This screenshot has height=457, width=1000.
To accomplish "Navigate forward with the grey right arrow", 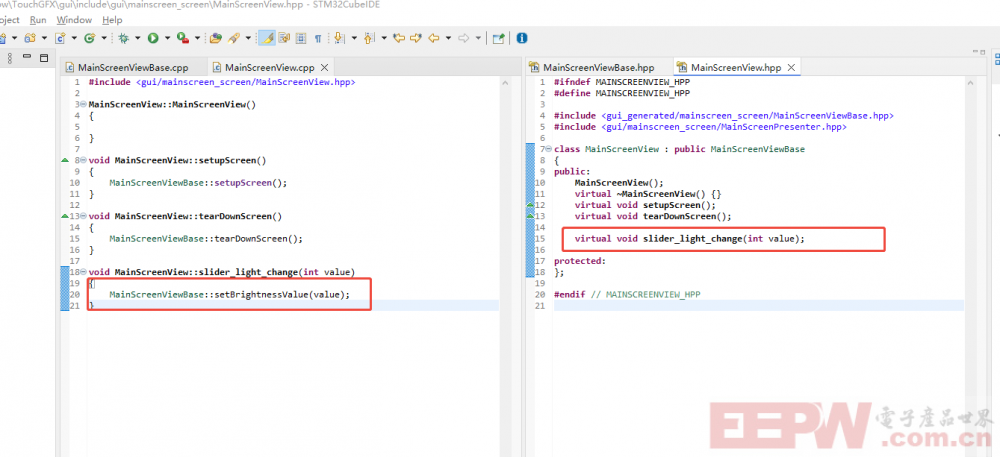I will coord(464,38).
